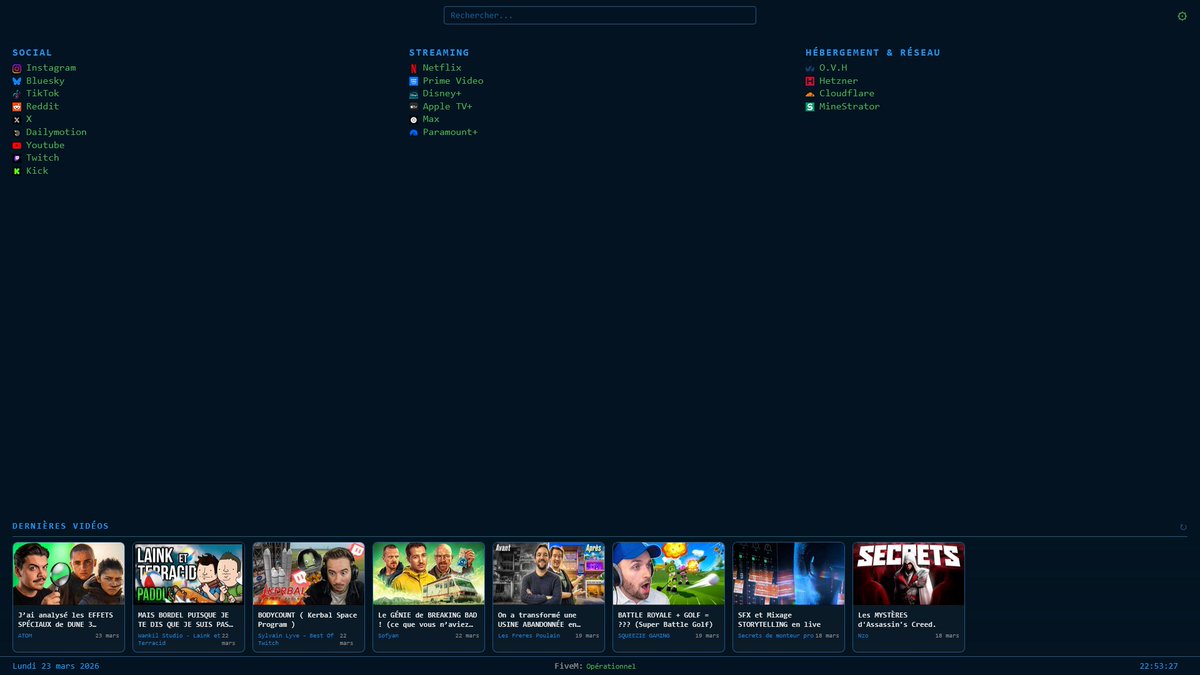Click the X logo icon
This screenshot has height=675, width=1200.
click(x=16, y=120)
